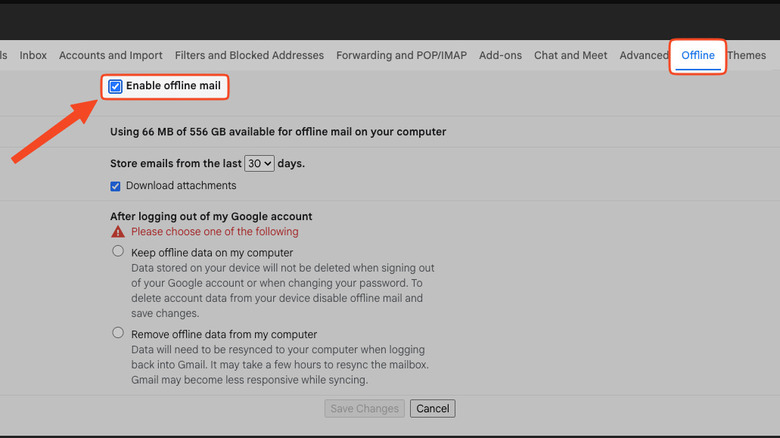Open the days dropdown showing 30
This screenshot has width=780, height=438.
(259, 163)
